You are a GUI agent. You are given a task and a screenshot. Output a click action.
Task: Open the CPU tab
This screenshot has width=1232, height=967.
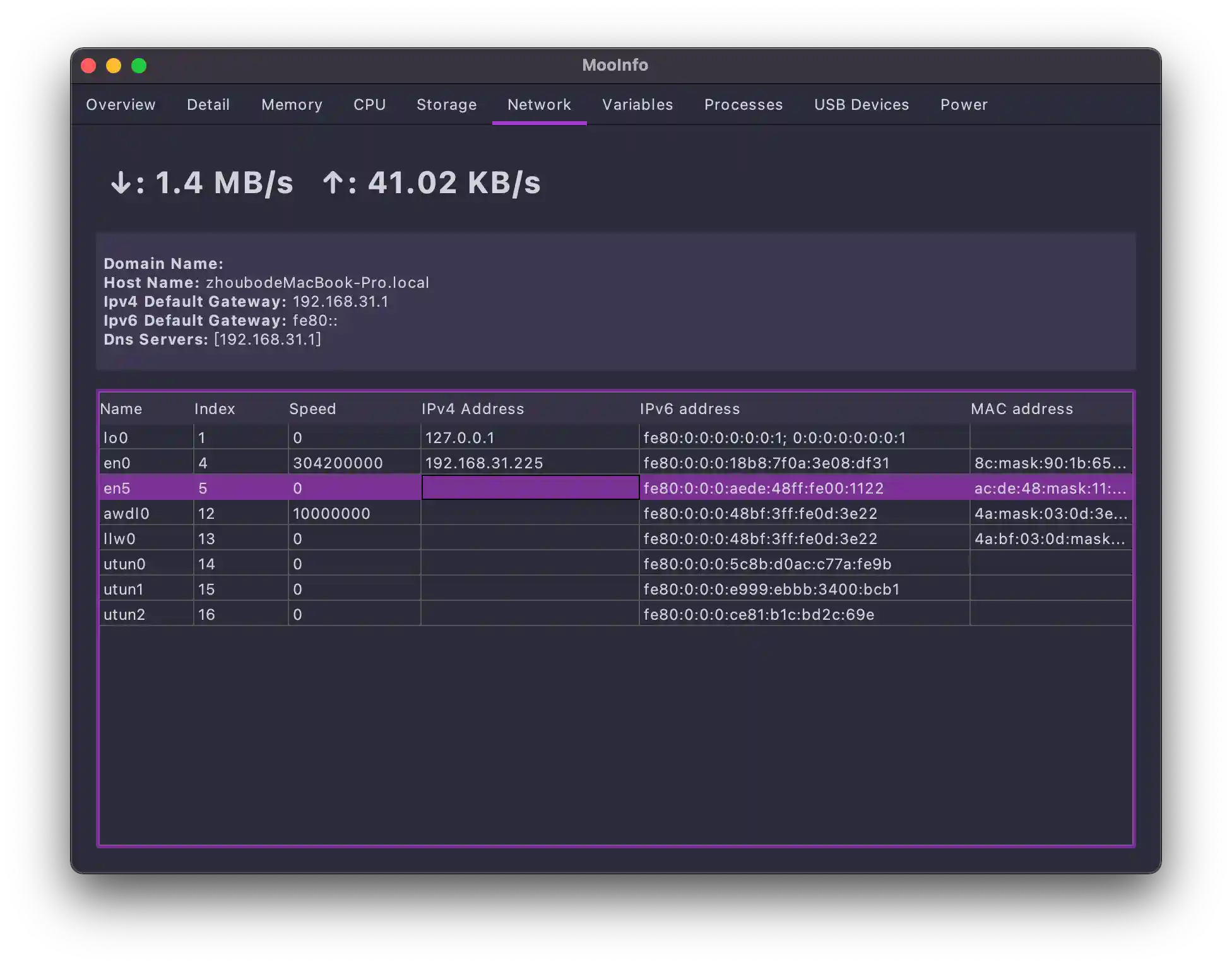pyautogui.click(x=369, y=105)
